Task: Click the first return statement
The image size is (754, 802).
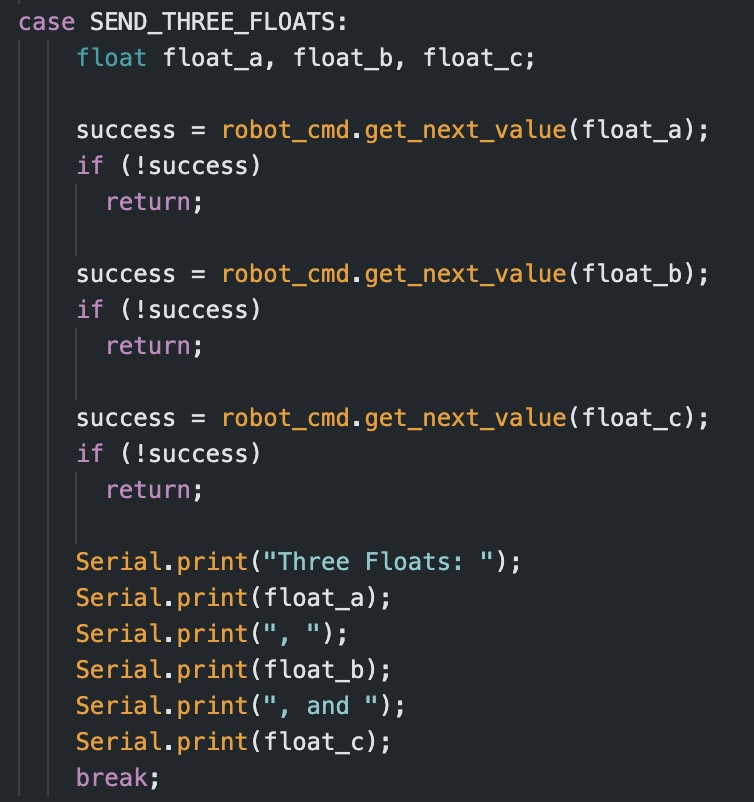Action: pyautogui.click(x=154, y=203)
